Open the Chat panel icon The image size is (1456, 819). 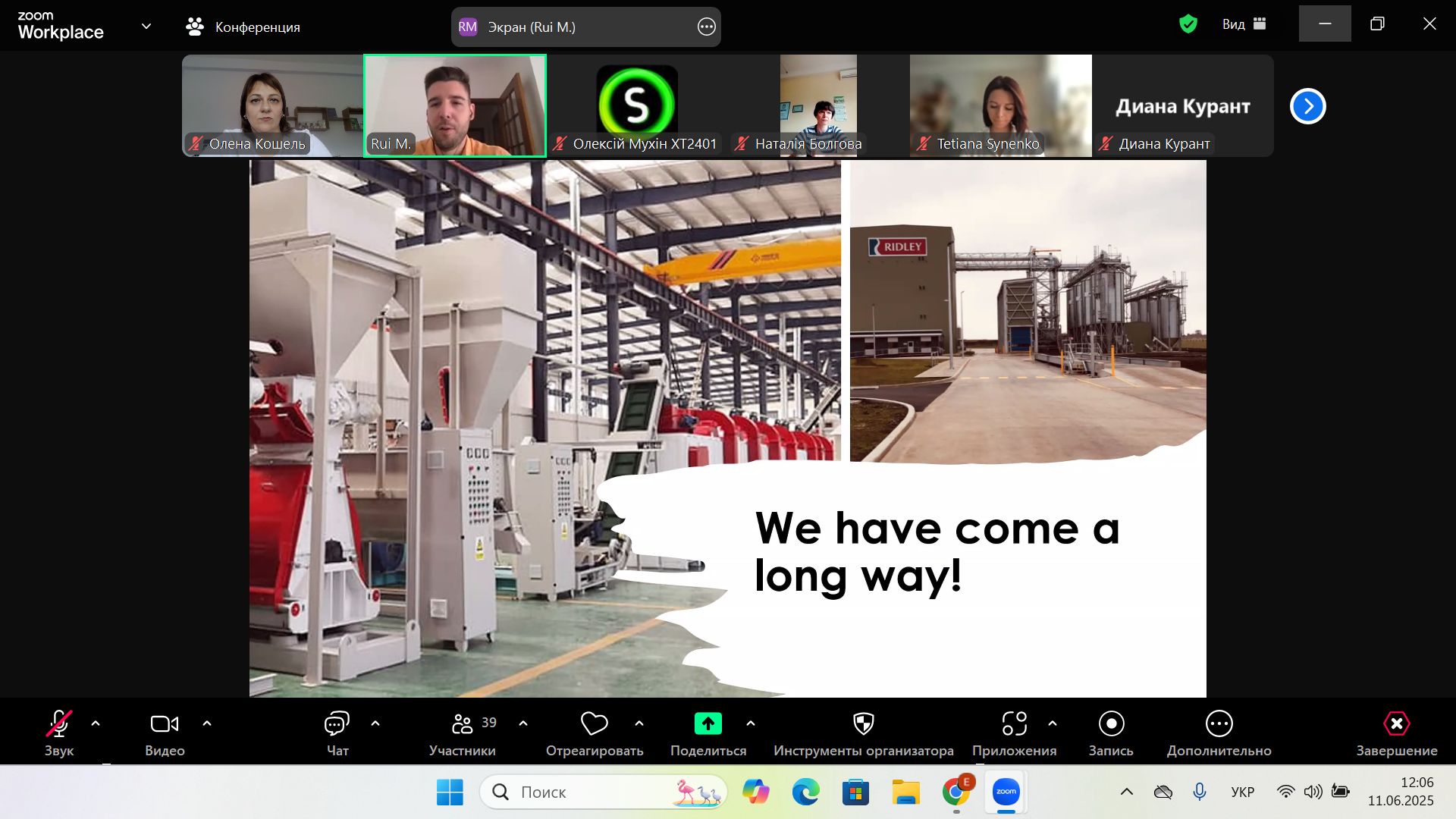(337, 724)
